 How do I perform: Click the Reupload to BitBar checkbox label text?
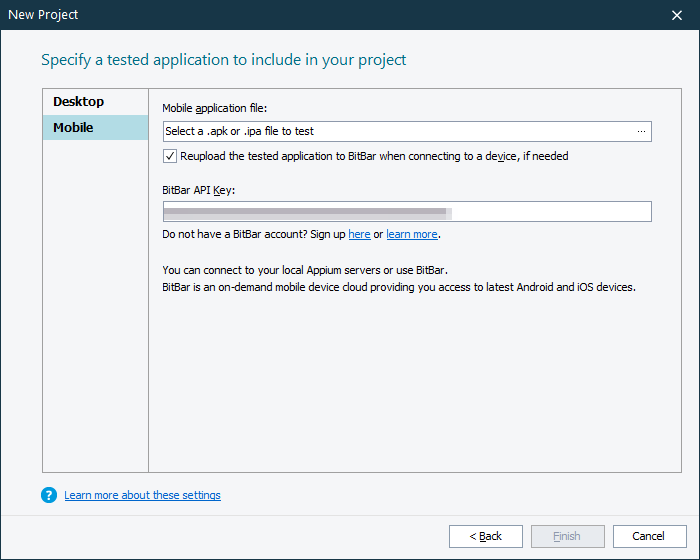(374, 156)
